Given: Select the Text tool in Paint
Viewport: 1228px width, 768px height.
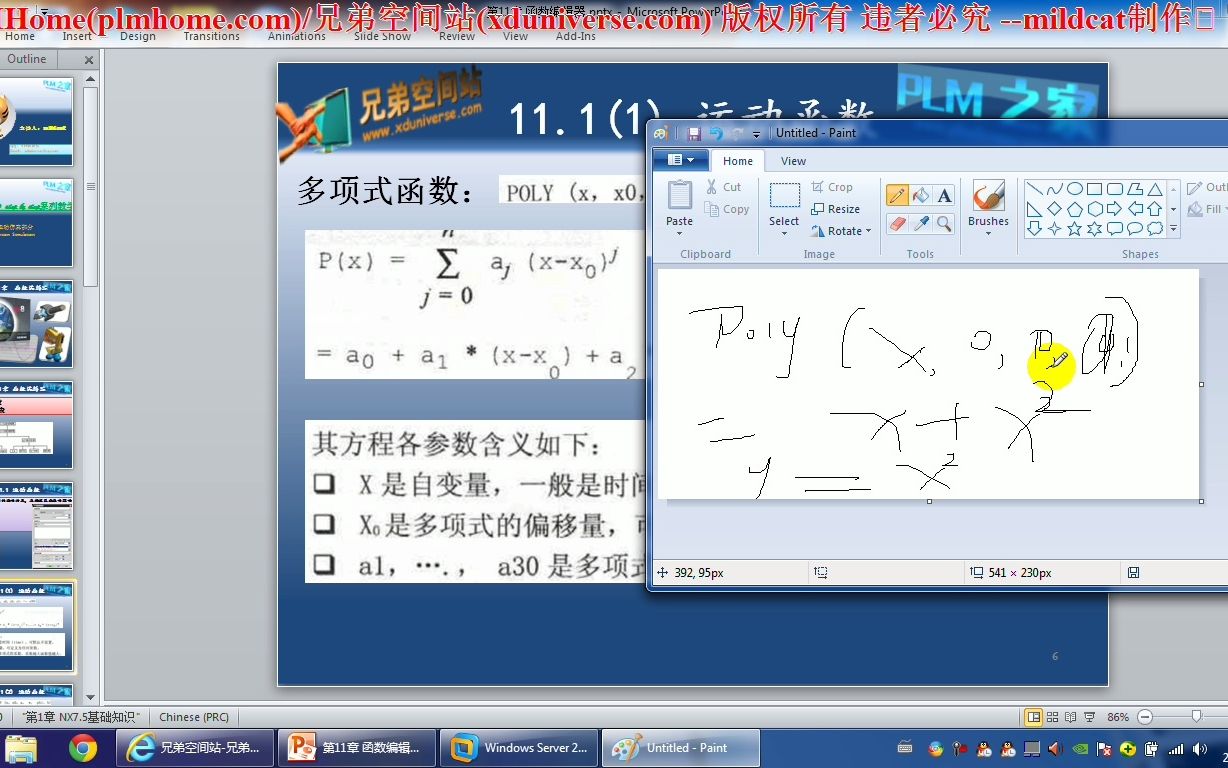Looking at the screenshot, I should pos(944,194).
